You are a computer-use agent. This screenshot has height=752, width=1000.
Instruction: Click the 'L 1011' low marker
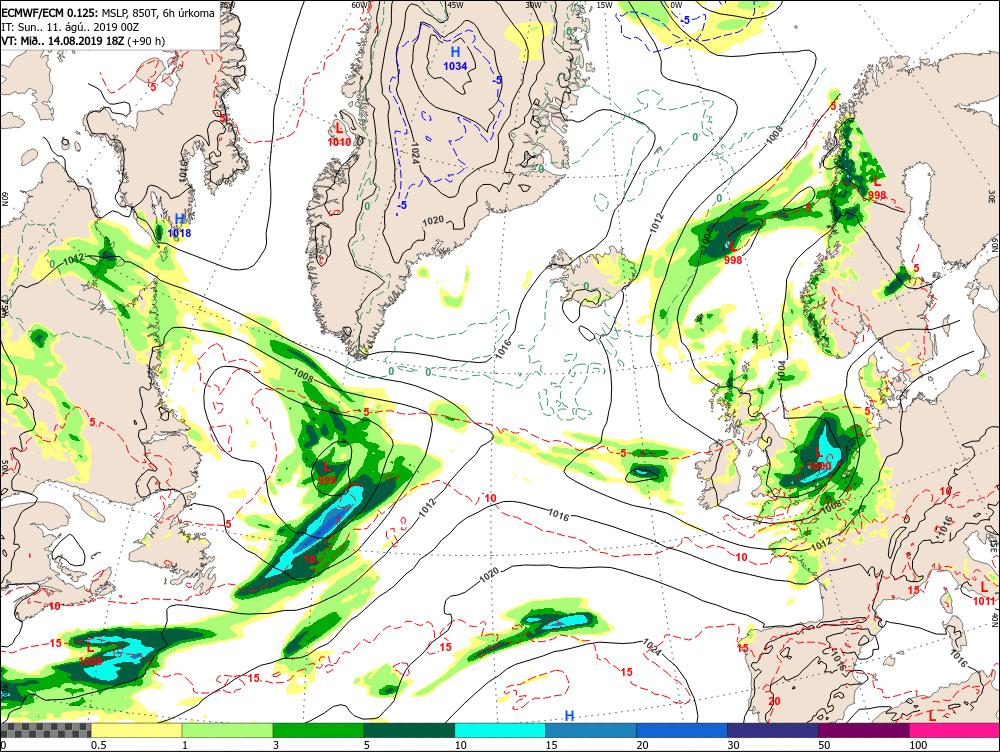[x=984, y=593]
